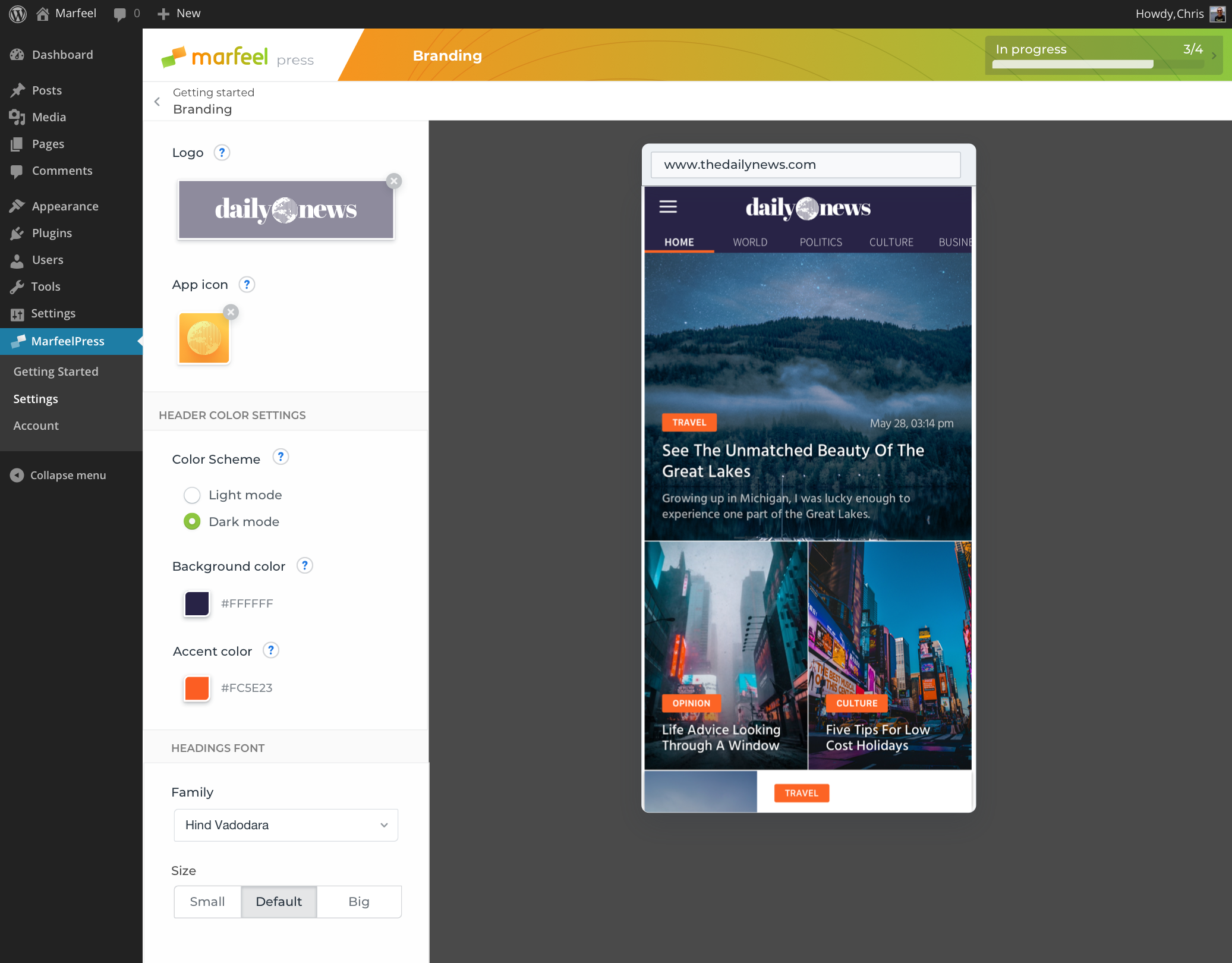This screenshot has width=1232, height=963.
Task: Go back using the Getting started chevron
Action: (157, 102)
